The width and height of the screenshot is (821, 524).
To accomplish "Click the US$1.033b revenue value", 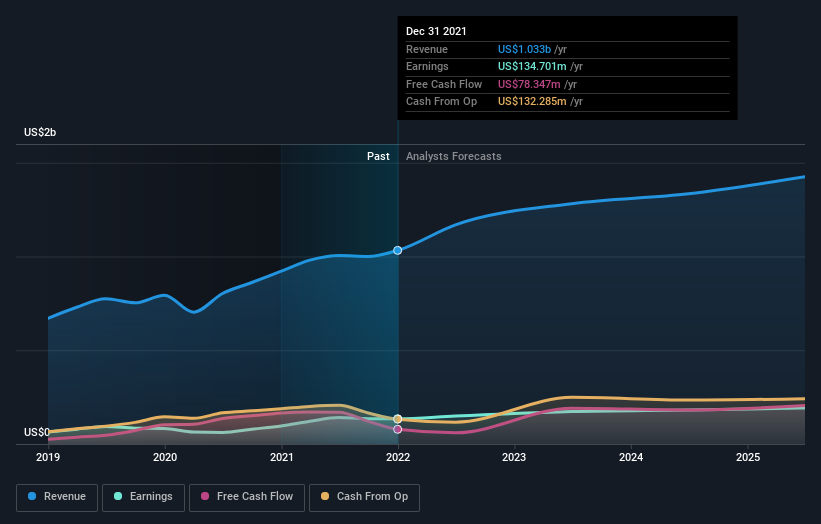I will click(524, 49).
